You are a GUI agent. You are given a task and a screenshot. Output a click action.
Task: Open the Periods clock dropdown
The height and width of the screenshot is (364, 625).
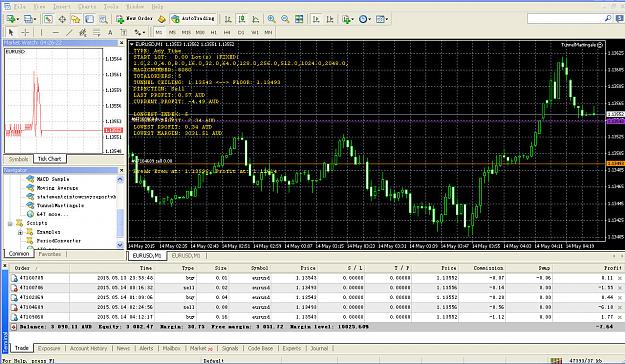pos(365,19)
